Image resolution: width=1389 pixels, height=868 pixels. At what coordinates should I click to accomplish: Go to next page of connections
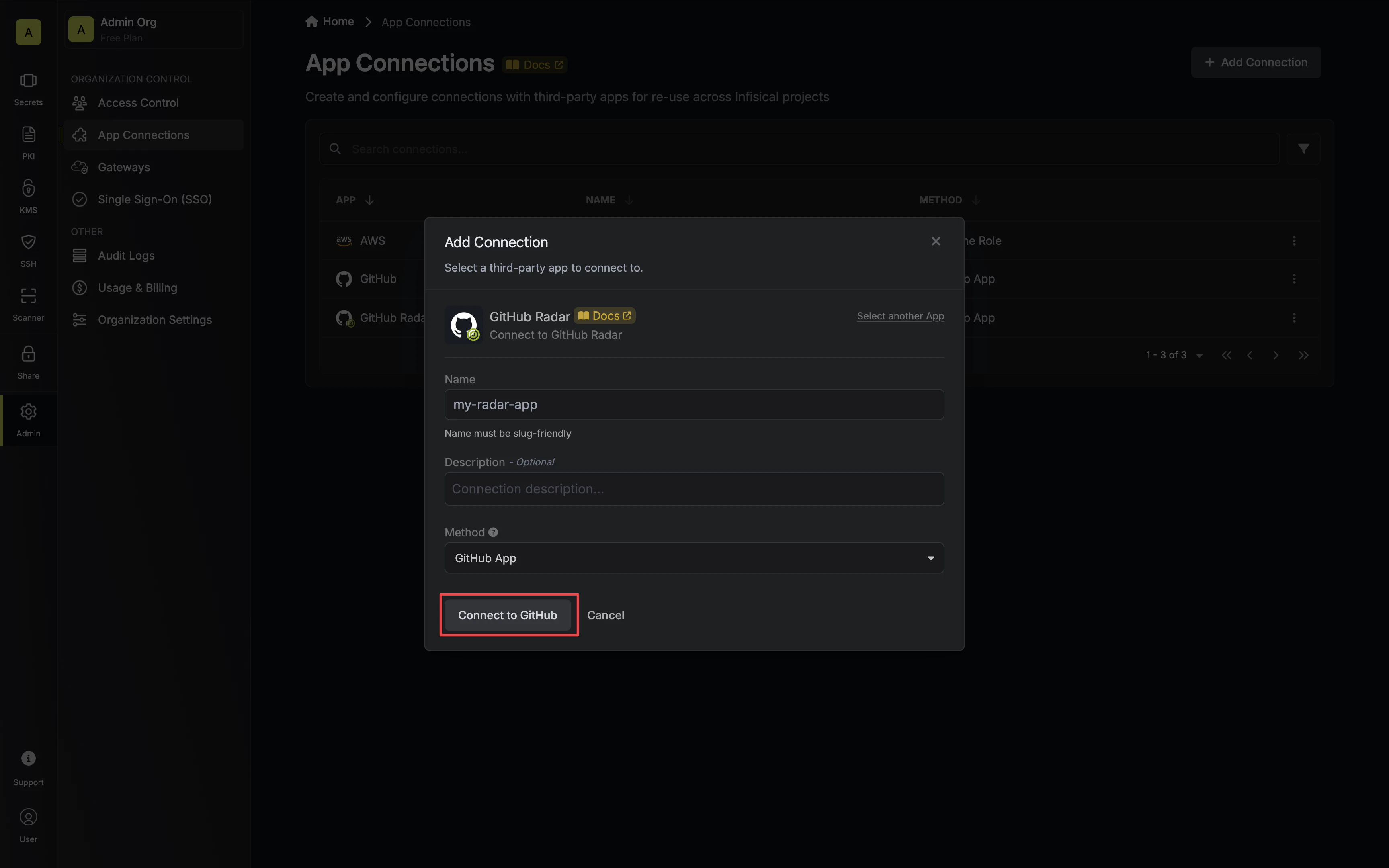pyautogui.click(x=1276, y=355)
